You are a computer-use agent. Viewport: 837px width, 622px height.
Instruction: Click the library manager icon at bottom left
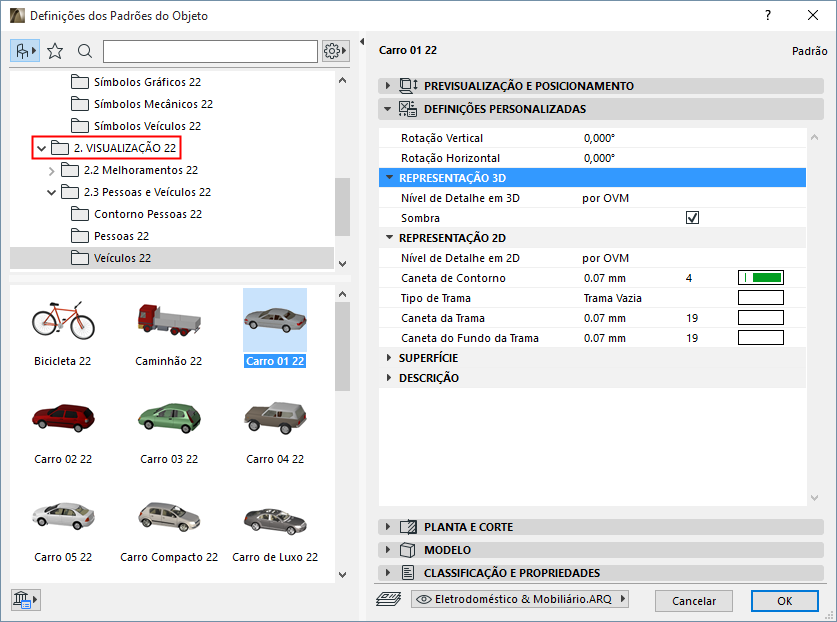(24, 600)
